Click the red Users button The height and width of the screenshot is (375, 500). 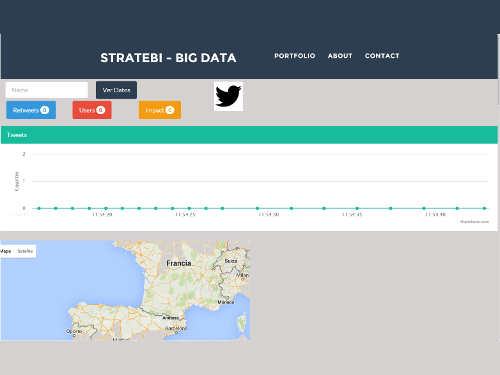pos(92,110)
